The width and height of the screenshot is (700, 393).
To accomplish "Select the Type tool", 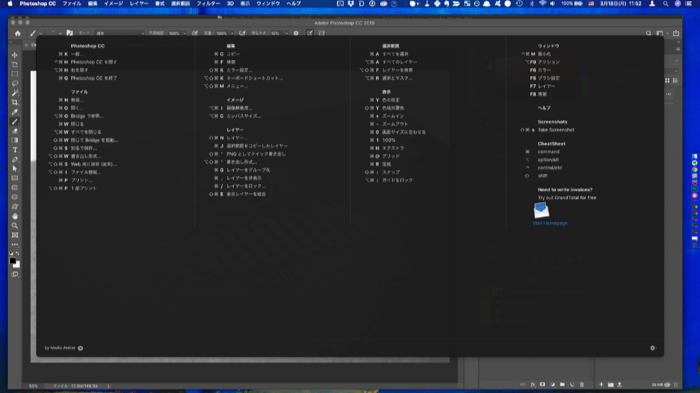I will pos(15,150).
